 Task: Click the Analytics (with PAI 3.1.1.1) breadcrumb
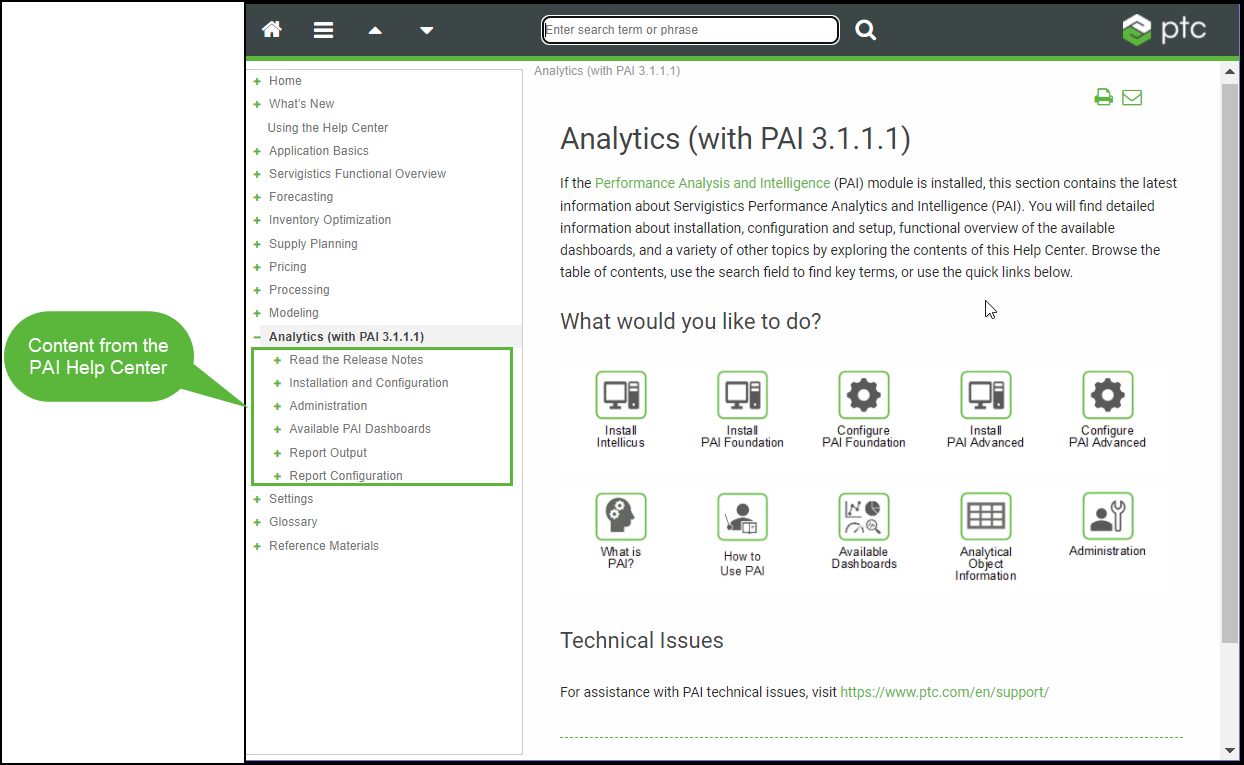tap(607, 71)
